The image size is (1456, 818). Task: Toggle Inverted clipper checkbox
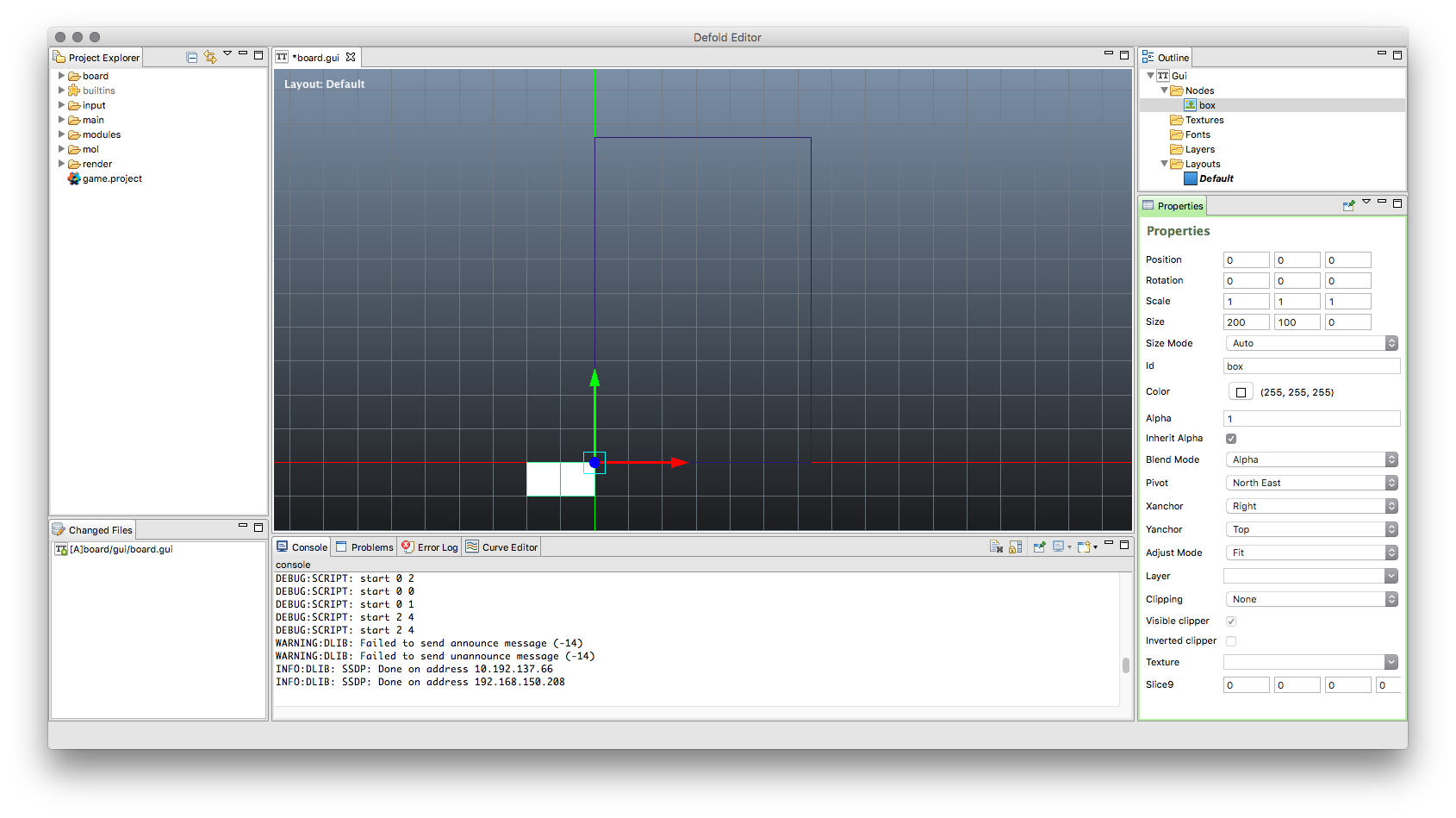point(1231,641)
